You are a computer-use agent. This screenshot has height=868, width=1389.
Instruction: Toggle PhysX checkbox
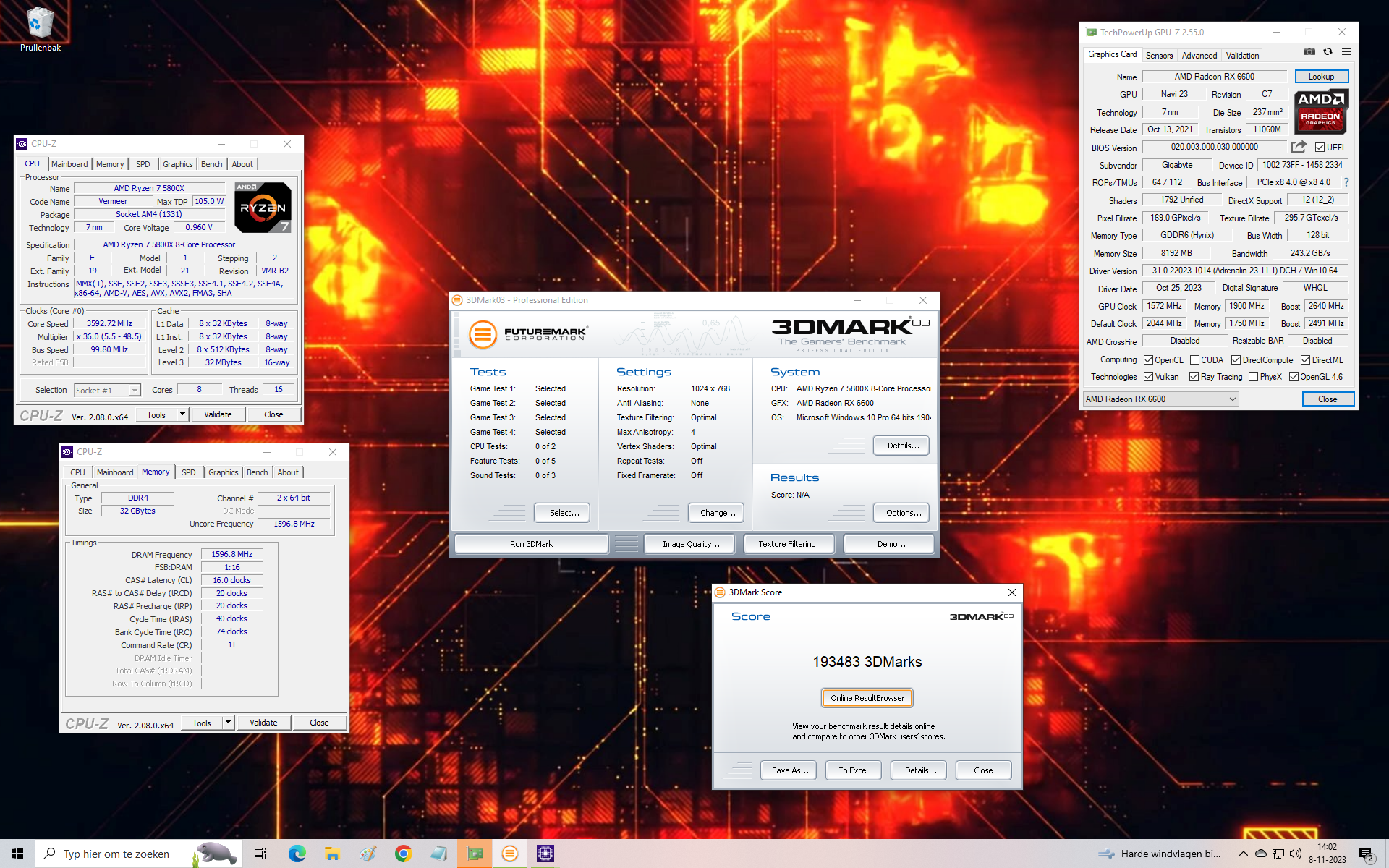pos(1253,377)
